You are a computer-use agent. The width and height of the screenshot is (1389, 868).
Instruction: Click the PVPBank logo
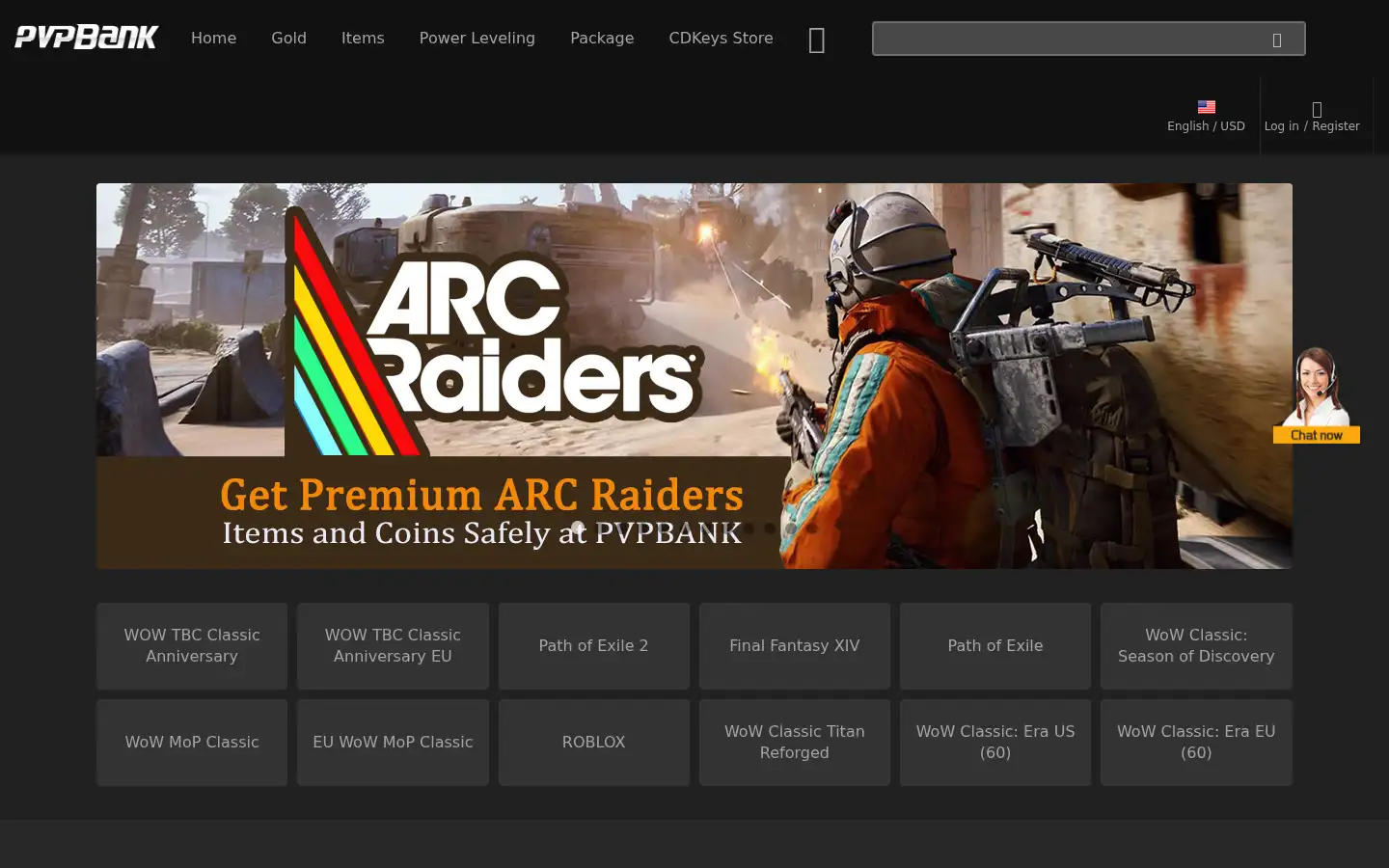tap(87, 38)
